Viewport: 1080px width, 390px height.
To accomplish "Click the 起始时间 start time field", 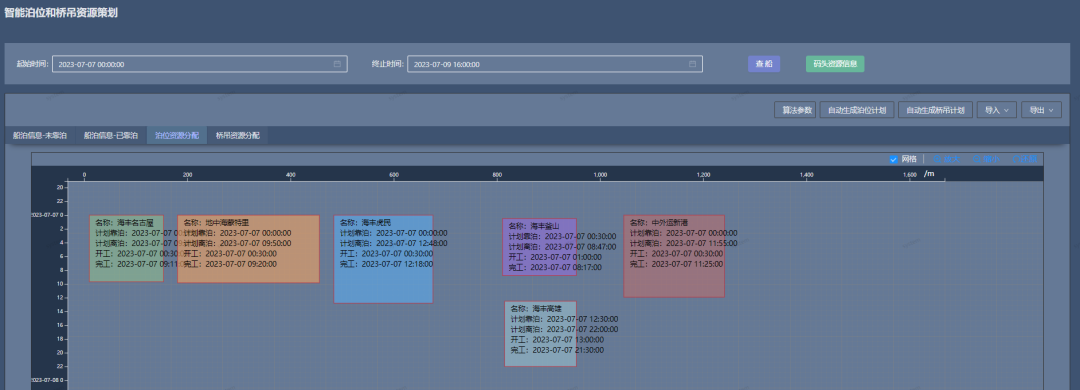I will point(200,64).
